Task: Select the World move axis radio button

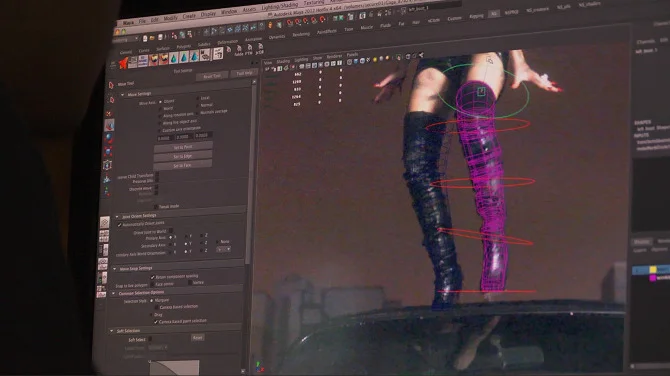Action: pos(161,109)
